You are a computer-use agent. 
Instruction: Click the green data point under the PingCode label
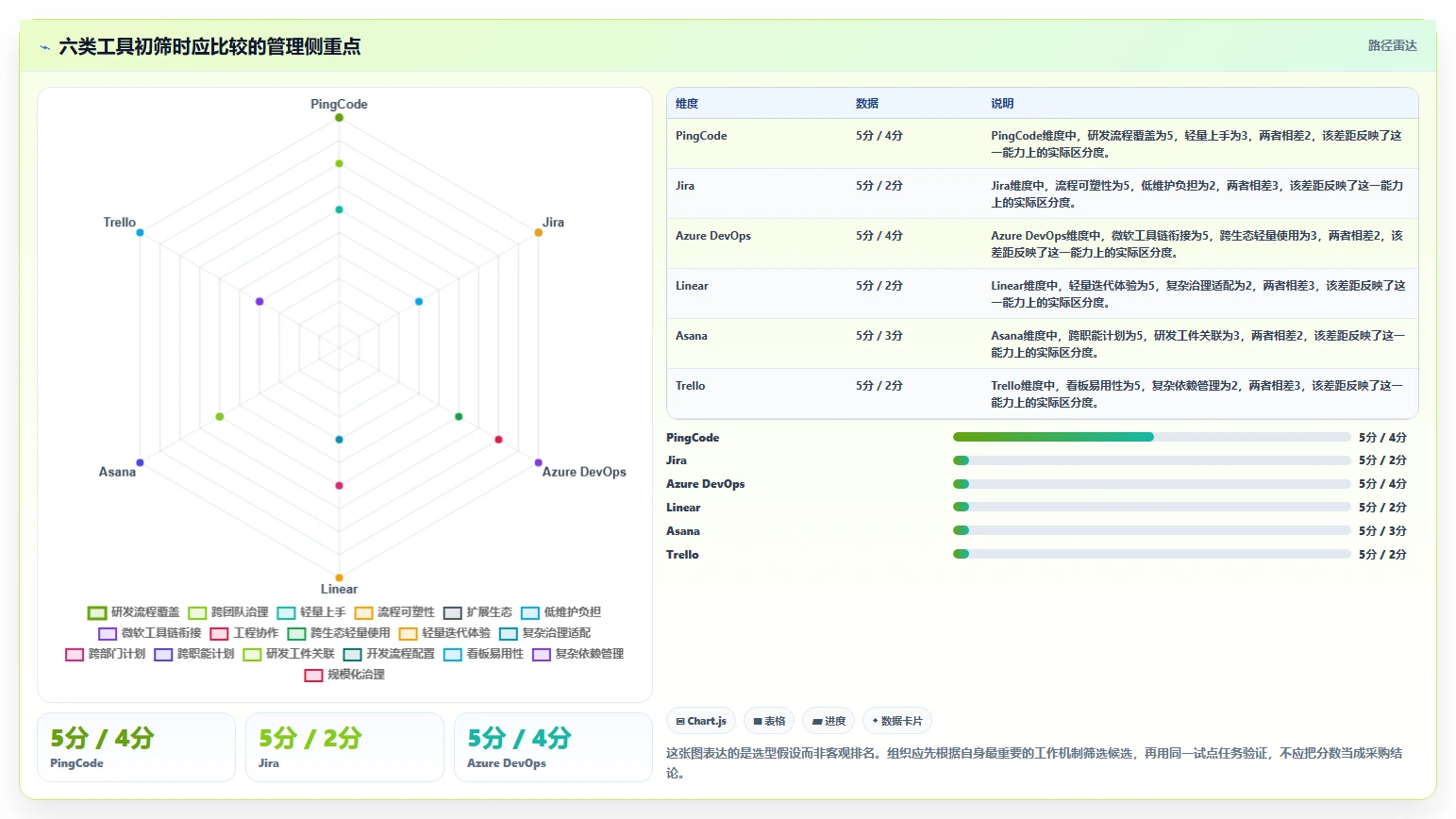(x=339, y=118)
